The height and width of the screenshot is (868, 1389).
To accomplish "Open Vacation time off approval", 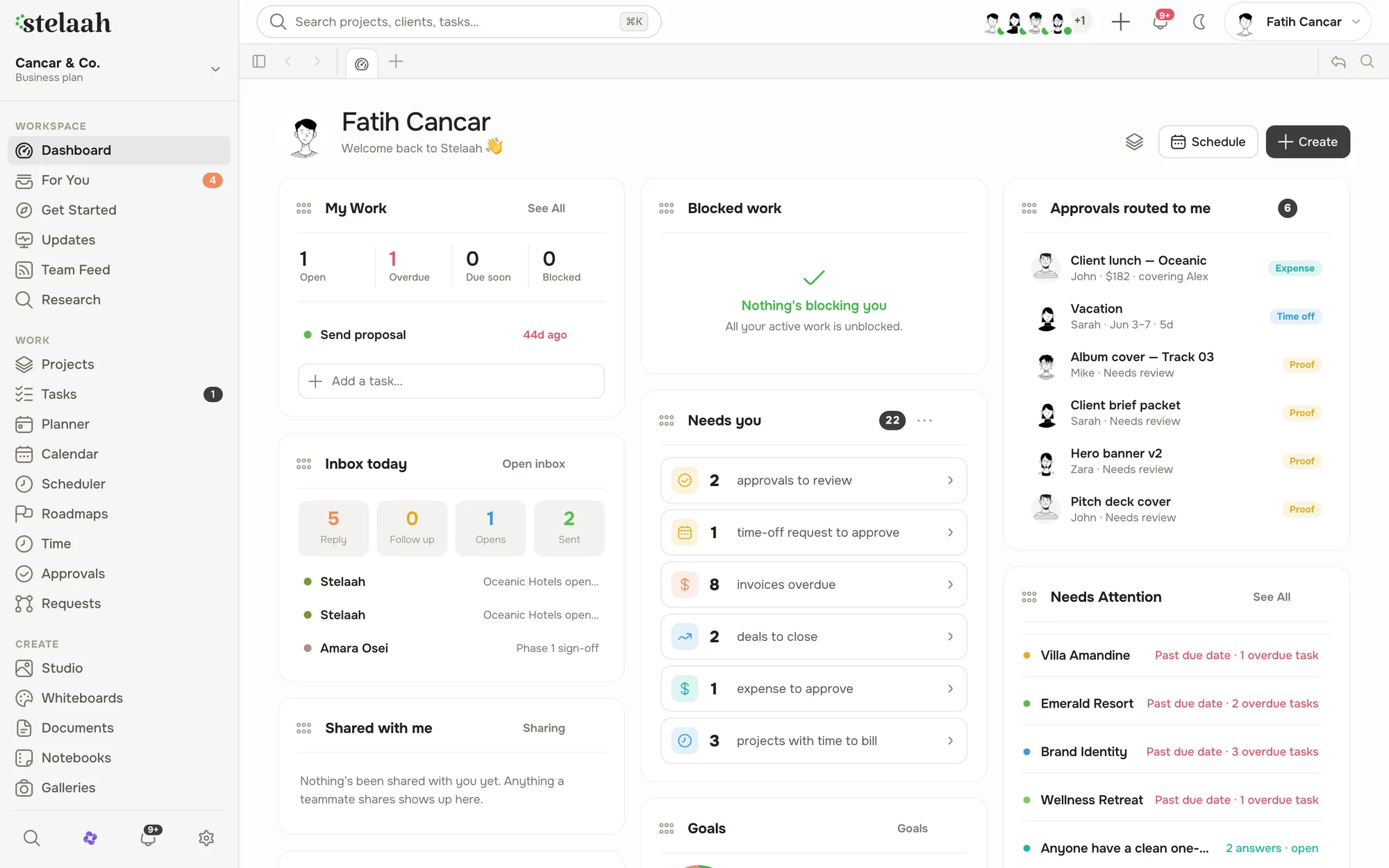I will tap(1176, 316).
